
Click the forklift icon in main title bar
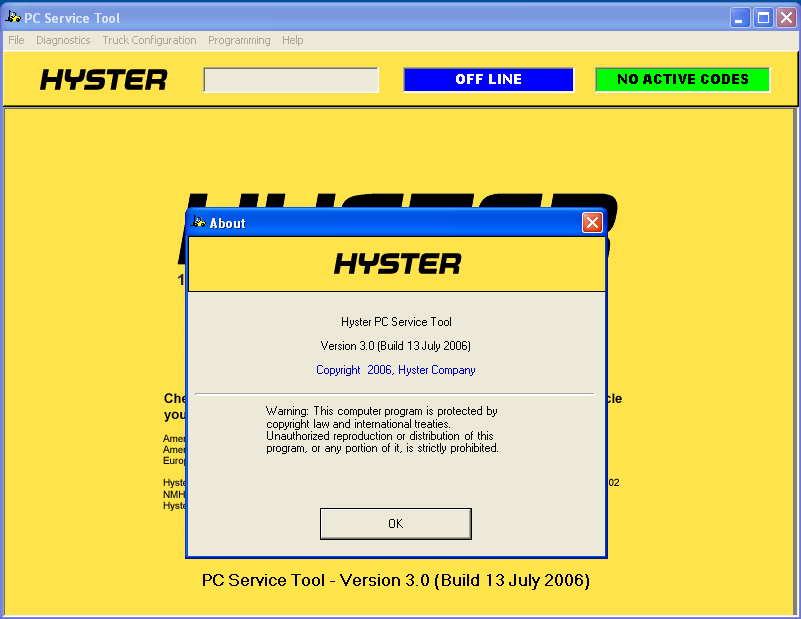[x=13, y=18]
